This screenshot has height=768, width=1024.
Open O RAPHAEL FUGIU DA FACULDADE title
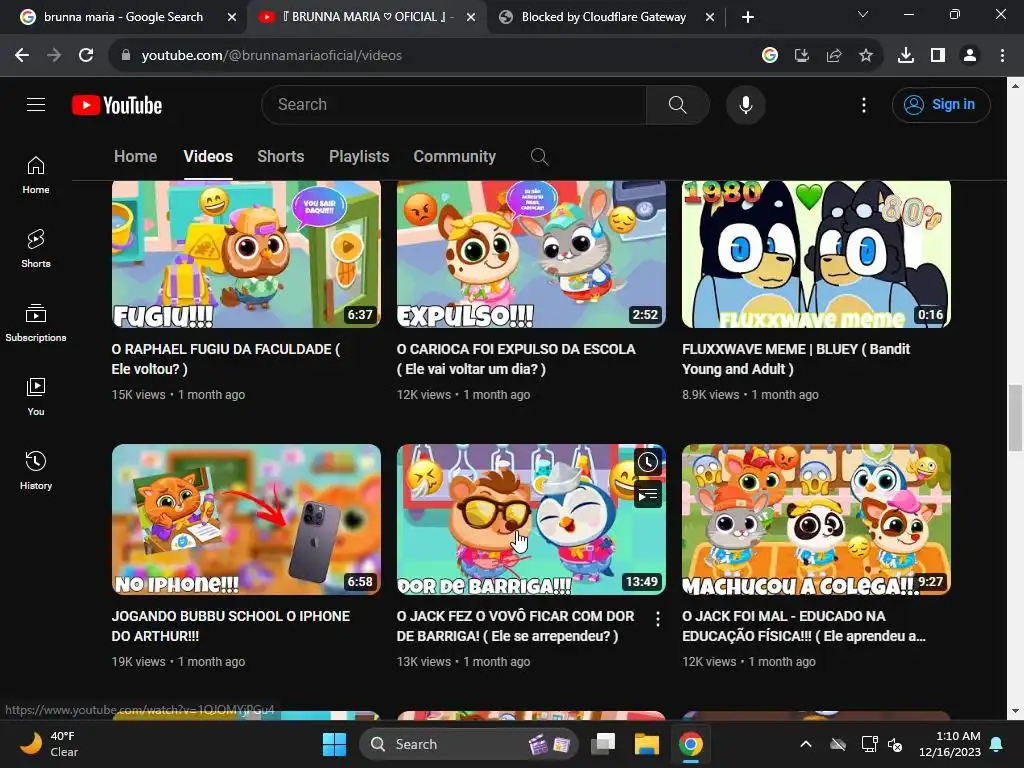pyautogui.click(x=225, y=359)
